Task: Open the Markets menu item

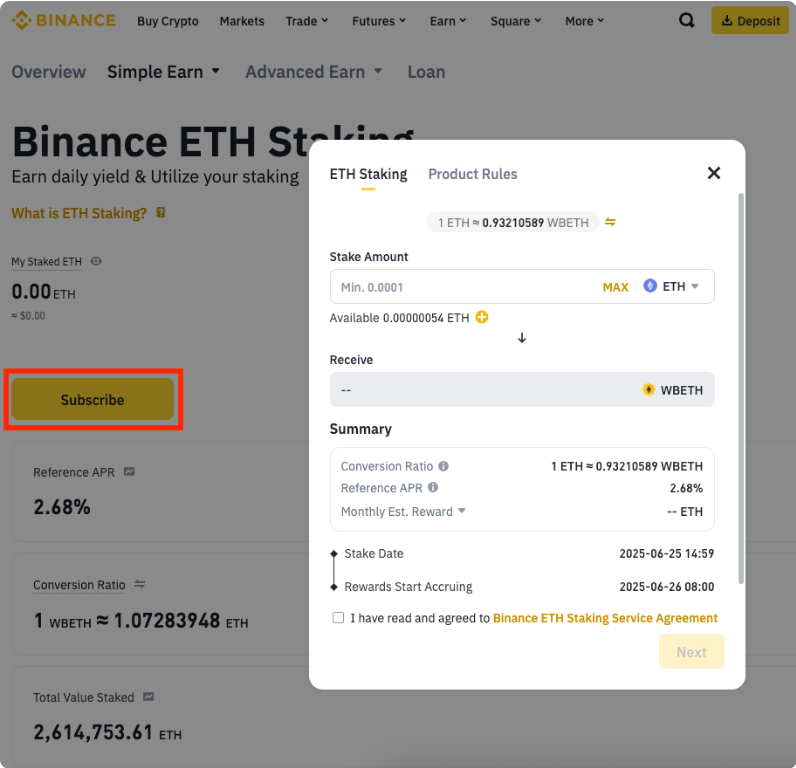Action: [x=242, y=21]
